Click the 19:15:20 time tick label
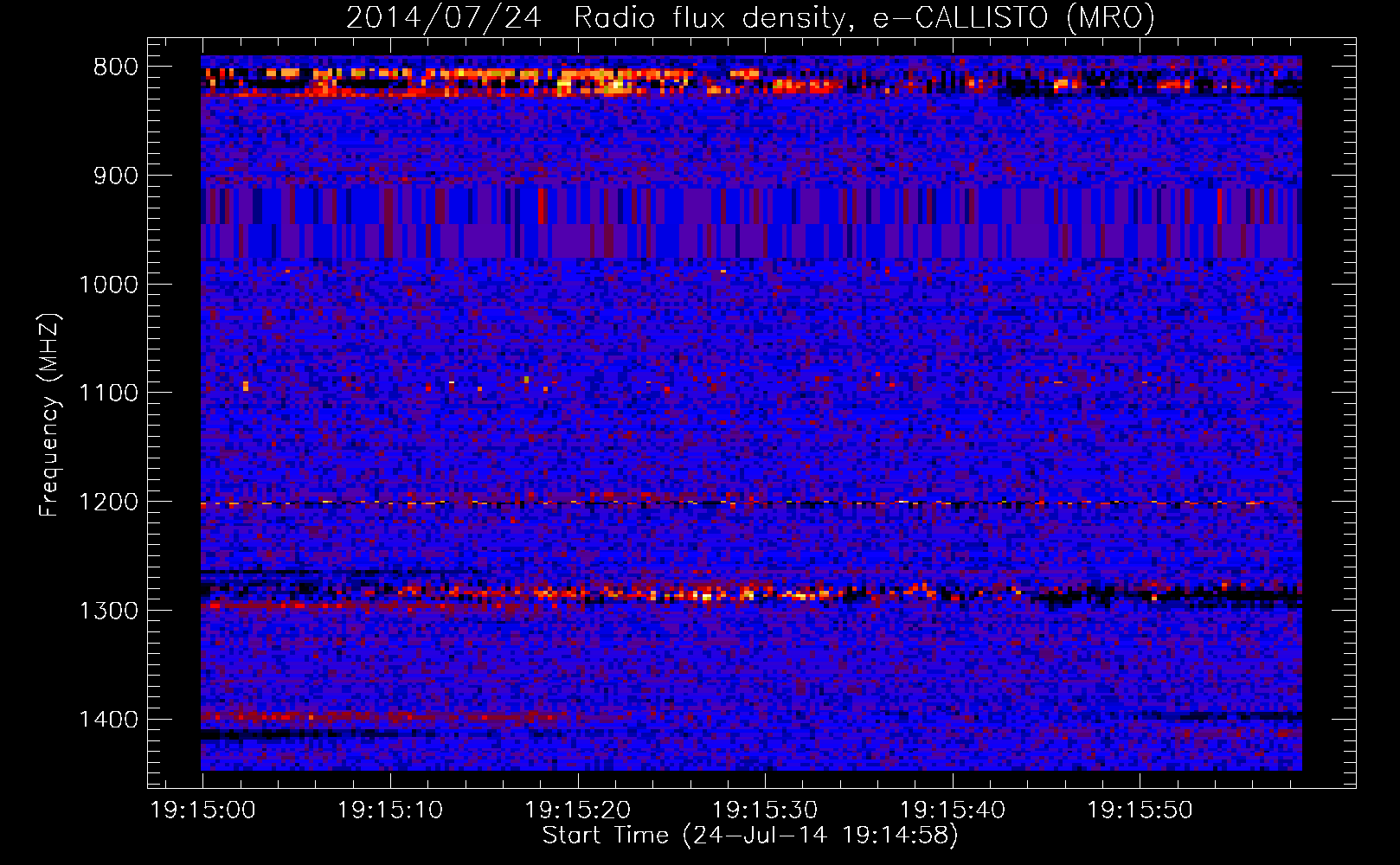Viewport: 1400px width, 865px height. (578, 811)
